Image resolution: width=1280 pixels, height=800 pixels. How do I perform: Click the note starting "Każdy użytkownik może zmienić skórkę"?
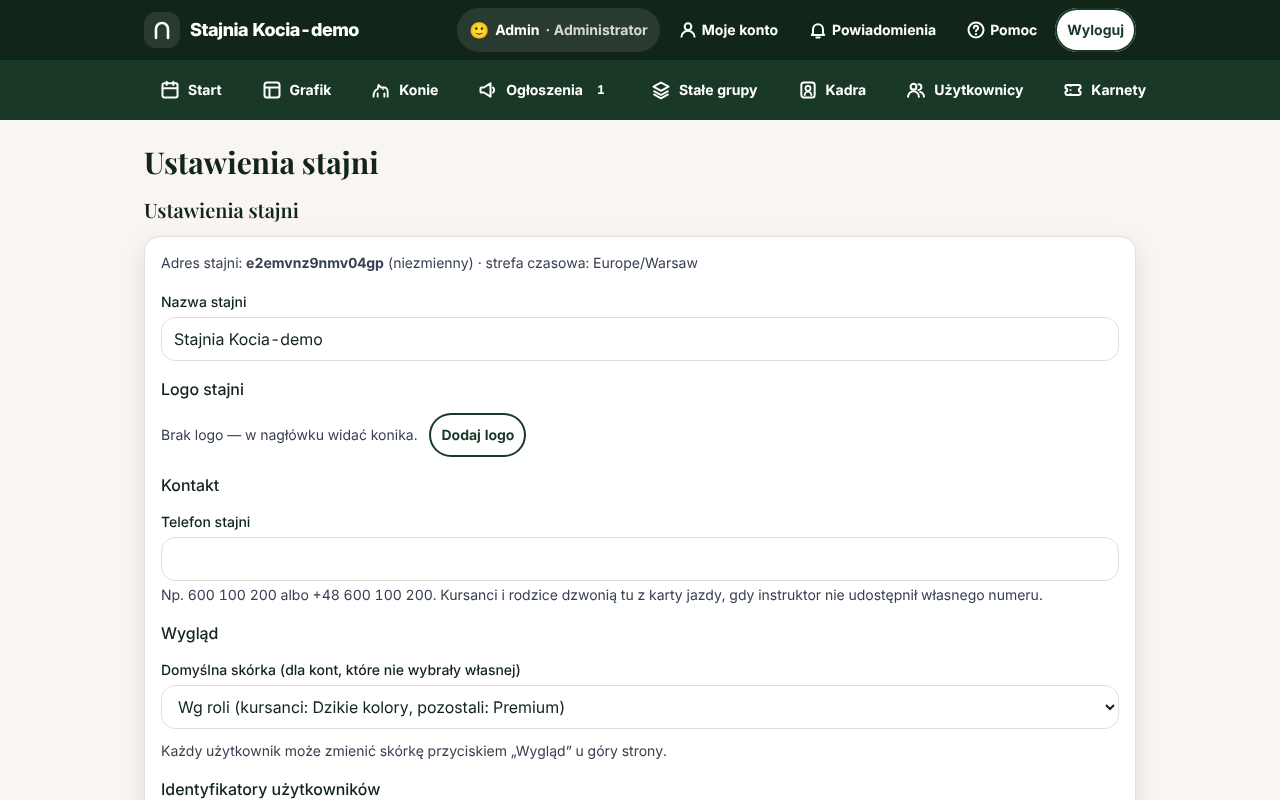point(414,751)
